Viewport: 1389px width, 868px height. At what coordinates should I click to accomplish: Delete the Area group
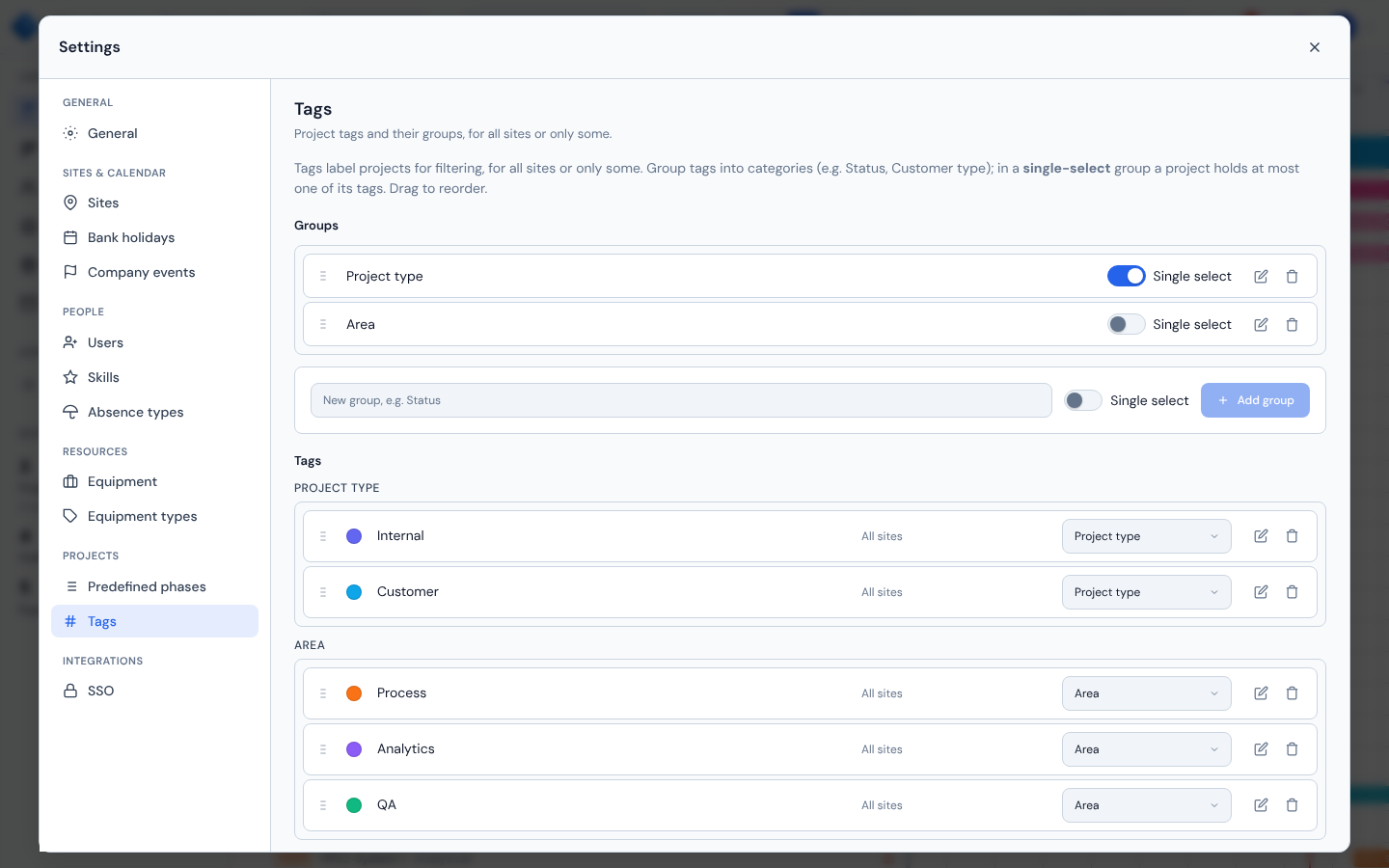coord(1292,324)
